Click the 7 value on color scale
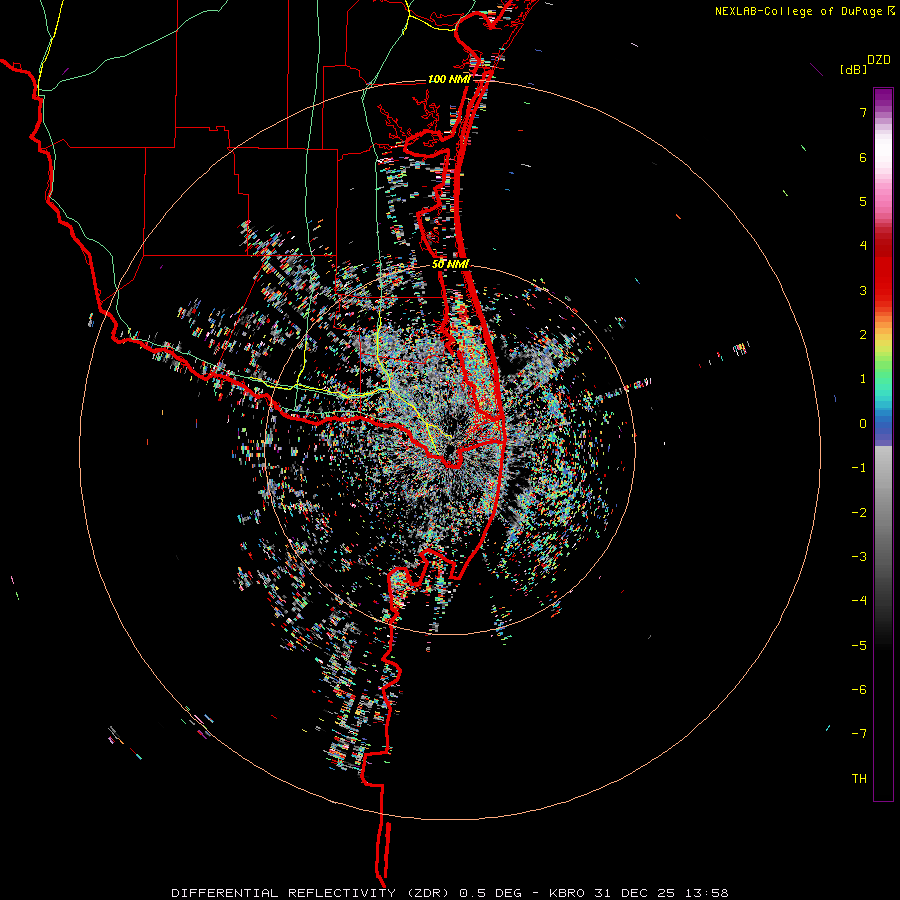The image size is (900, 900). point(863,112)
